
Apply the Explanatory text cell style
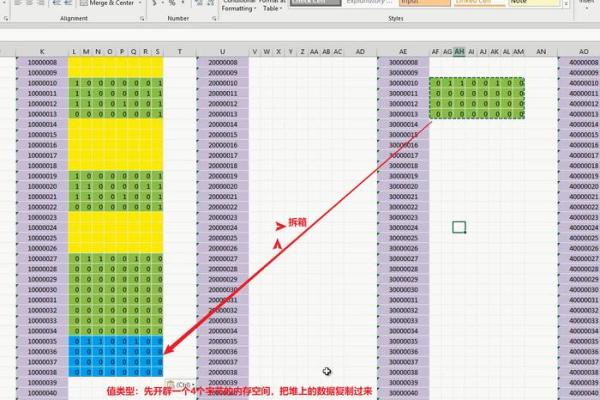[370, 3]
